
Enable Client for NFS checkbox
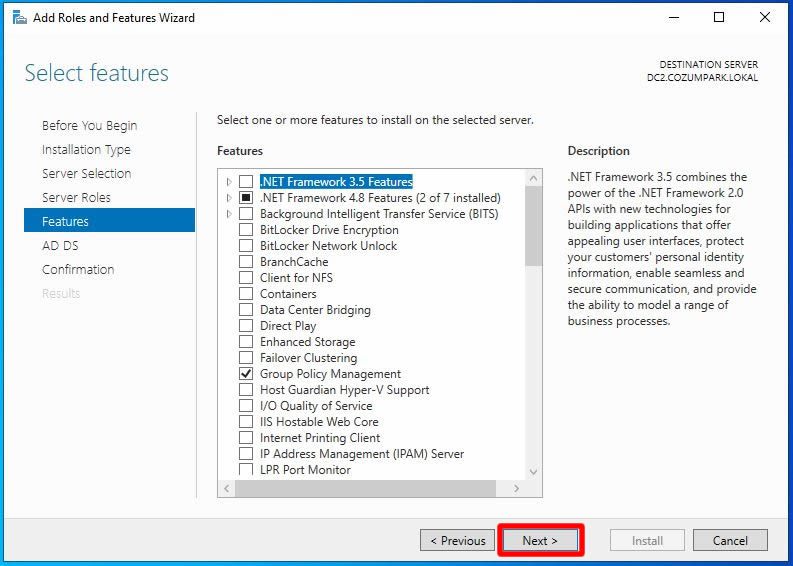pos(246,278)
